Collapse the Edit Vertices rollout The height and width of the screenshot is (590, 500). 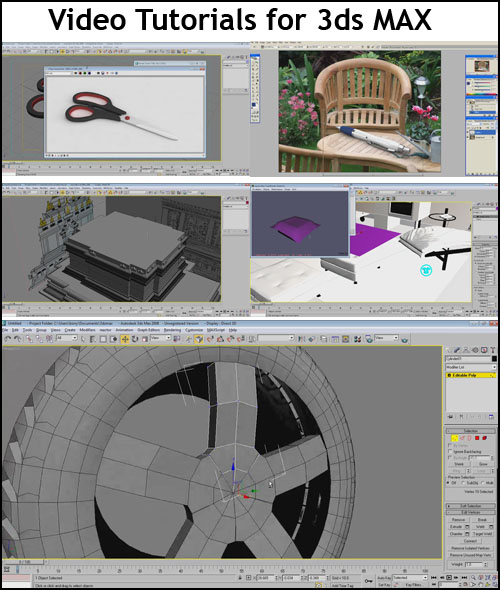point(471,512)
